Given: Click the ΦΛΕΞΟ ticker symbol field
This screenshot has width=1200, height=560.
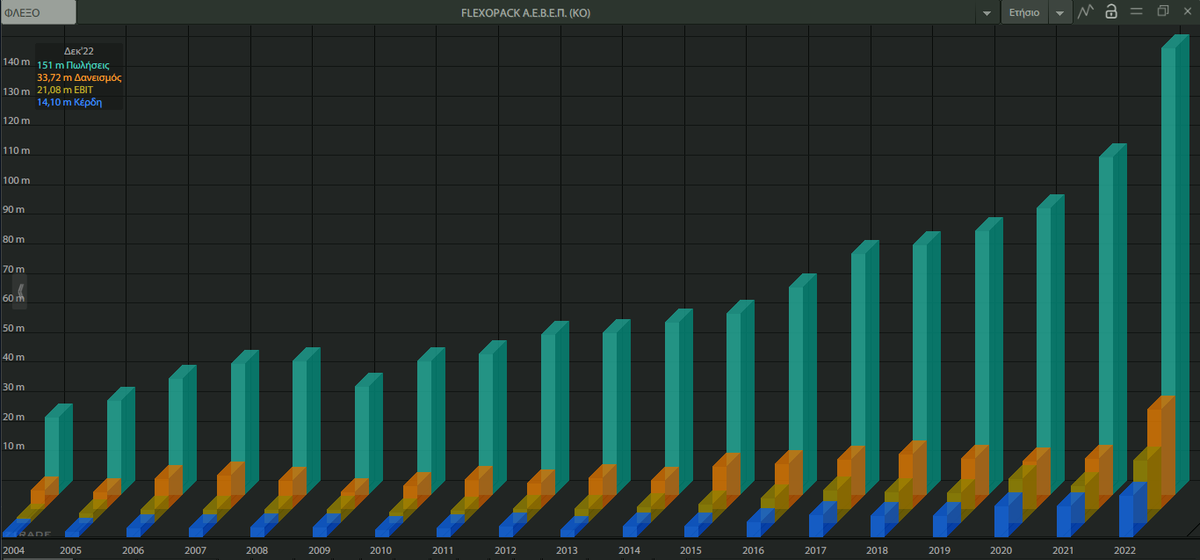Looking at the screenshot, I should (38, 13).
